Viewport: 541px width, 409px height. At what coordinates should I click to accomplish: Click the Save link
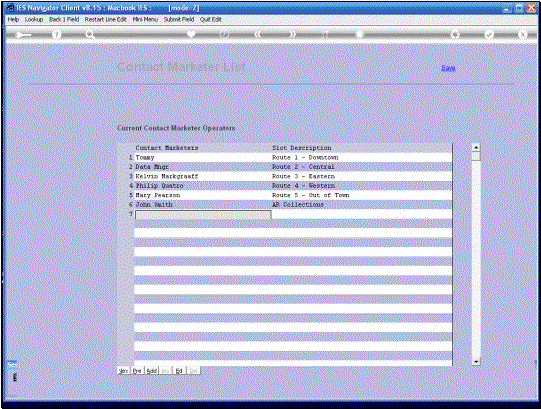click(448, 68)
